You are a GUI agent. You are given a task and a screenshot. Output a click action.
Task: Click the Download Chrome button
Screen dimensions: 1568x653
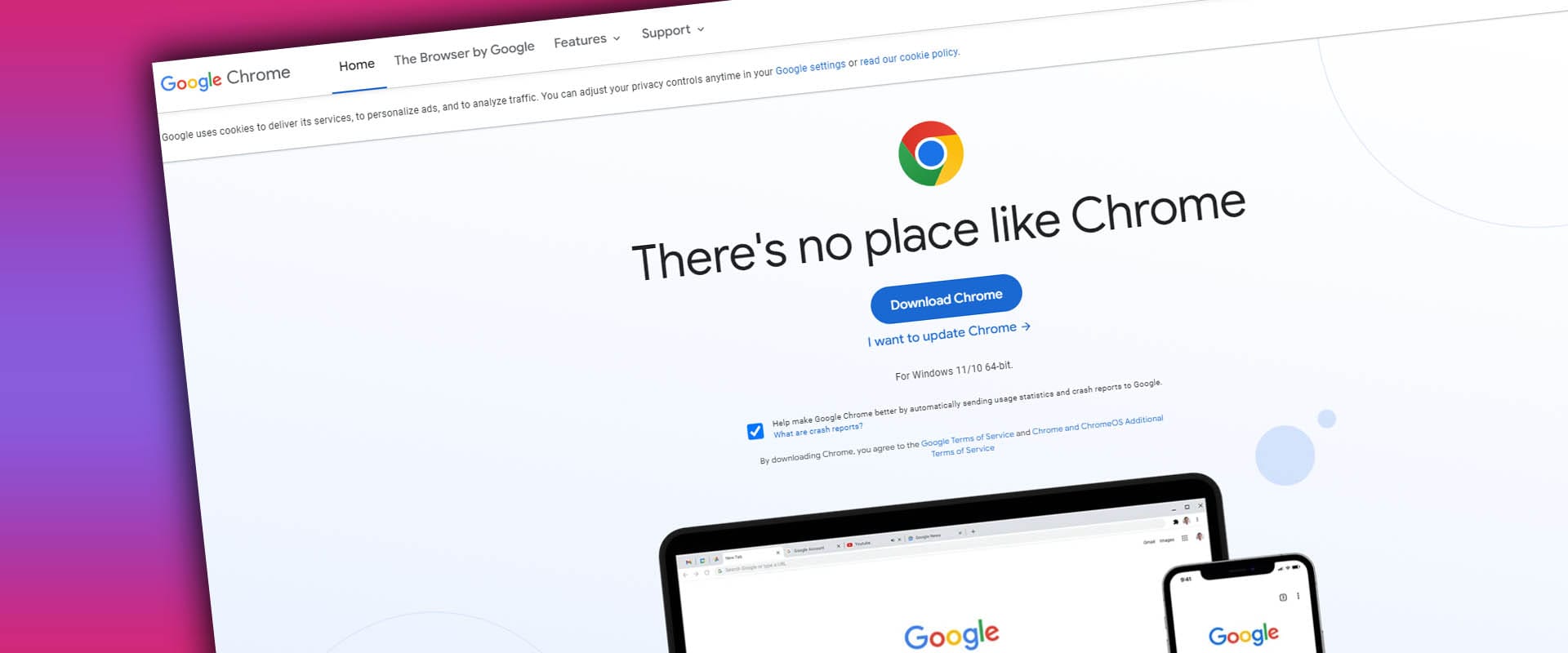947,299
